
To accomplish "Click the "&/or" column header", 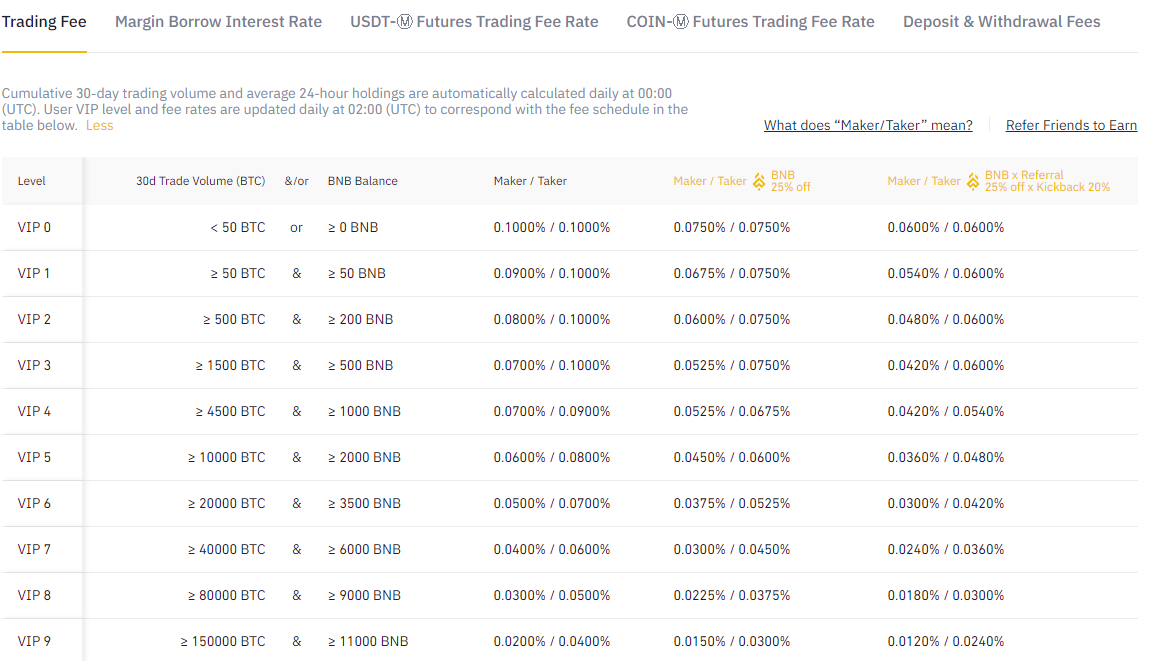I will [296, 181].
